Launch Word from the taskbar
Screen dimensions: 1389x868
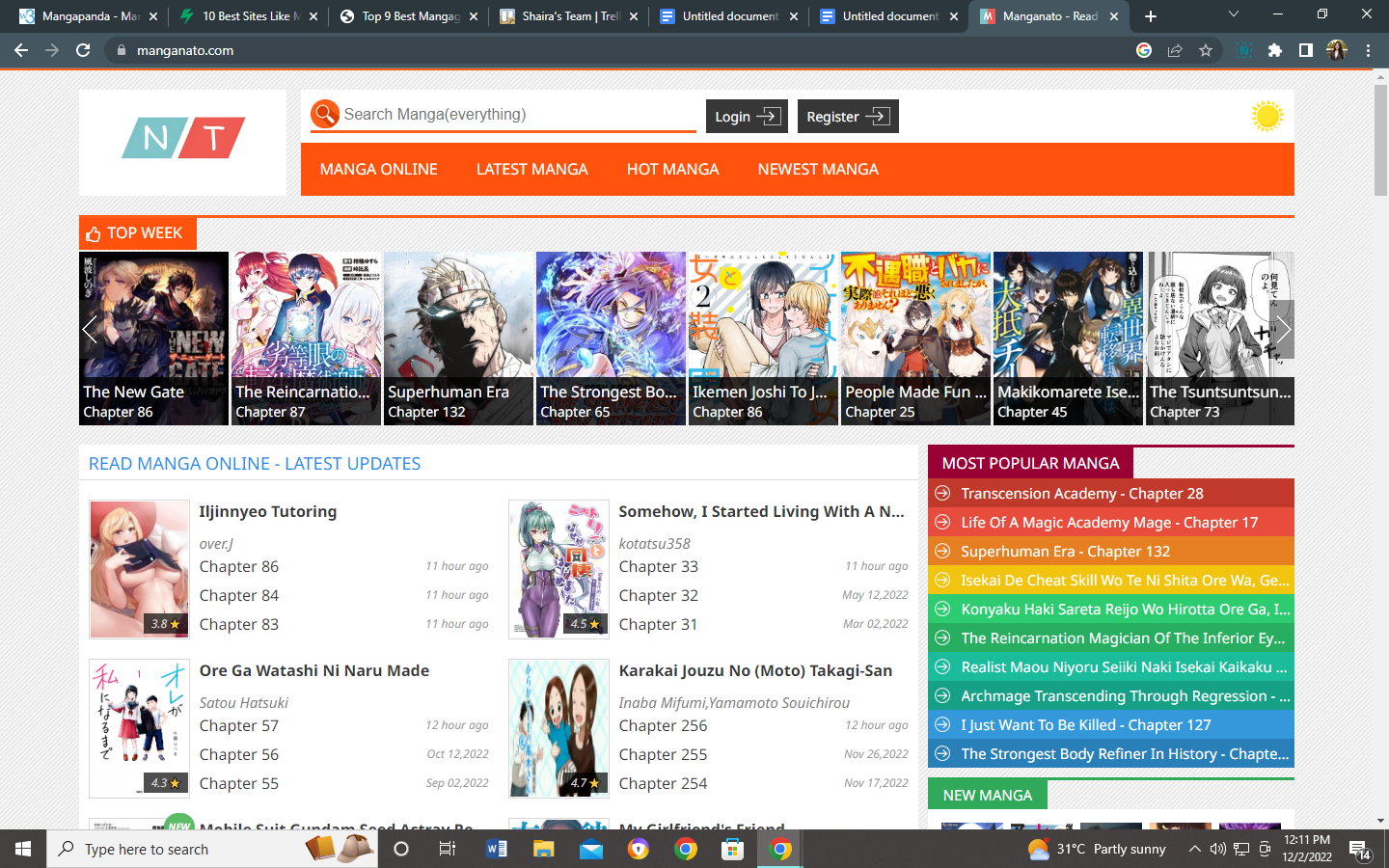pyautogui.click(x=497, y=849)
